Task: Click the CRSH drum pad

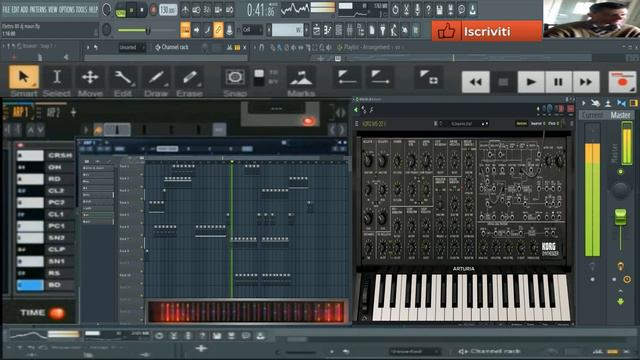Action: (30, 156)
